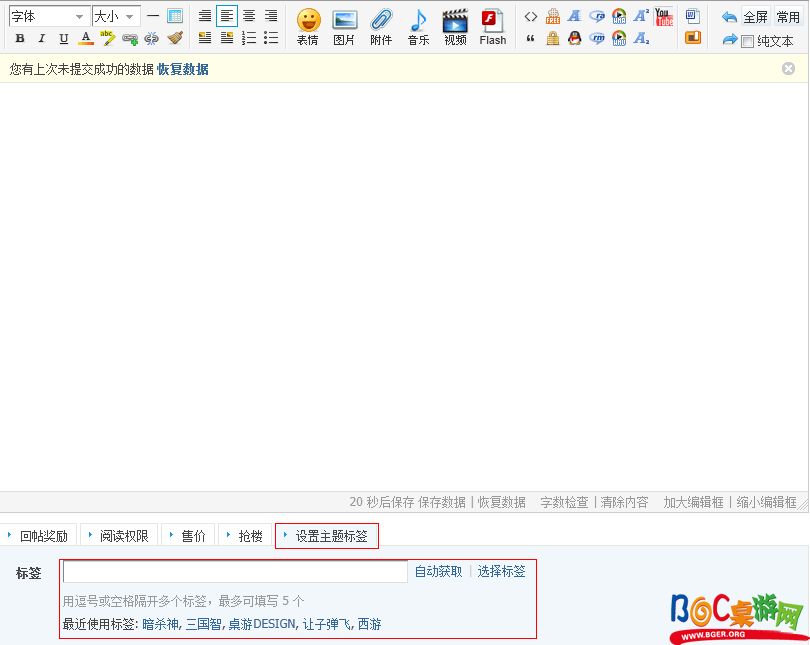Redo with blue forward arrow
Screen dimensions: 810x645
pyautogui.click(x=729, y=39)
